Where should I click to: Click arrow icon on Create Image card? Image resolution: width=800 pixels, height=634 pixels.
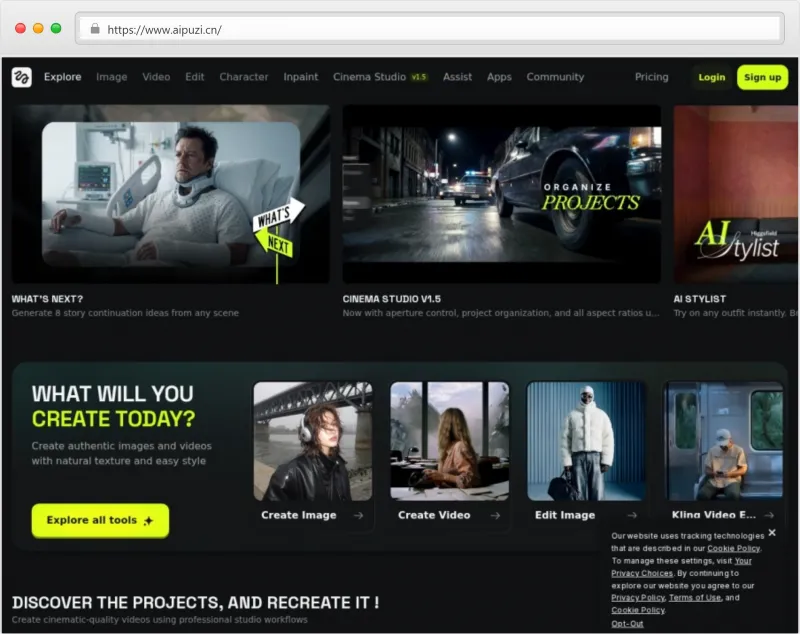click(358, 515)
